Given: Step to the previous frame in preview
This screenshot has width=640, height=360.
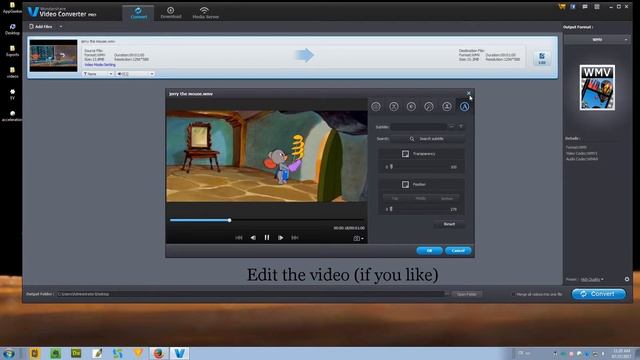Looking at the screenshot, I should point(253,238).
